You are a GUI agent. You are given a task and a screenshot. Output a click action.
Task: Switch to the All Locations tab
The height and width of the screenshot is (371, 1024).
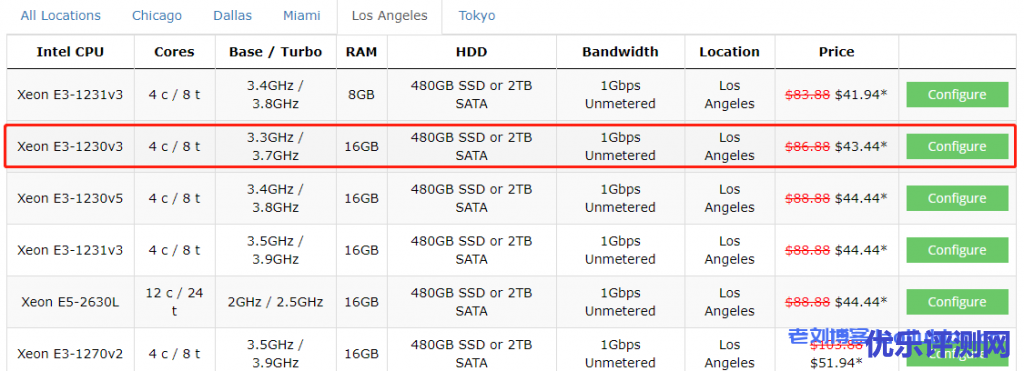tap(61, 16)
